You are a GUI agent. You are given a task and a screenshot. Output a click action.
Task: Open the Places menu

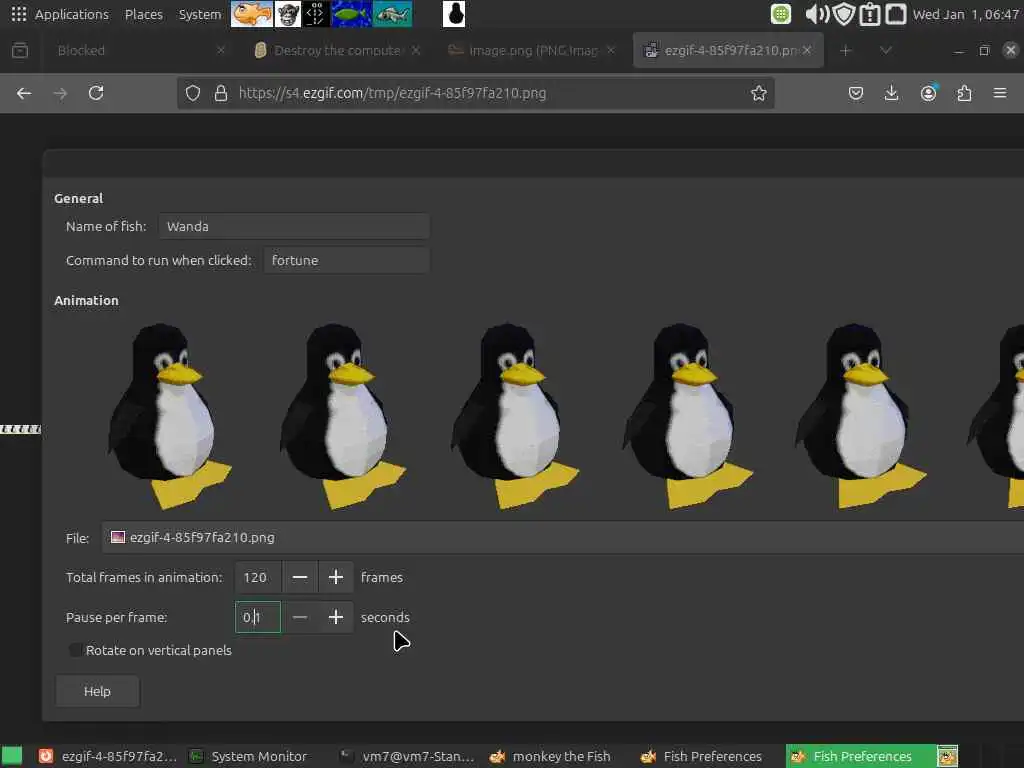(144, 14)
